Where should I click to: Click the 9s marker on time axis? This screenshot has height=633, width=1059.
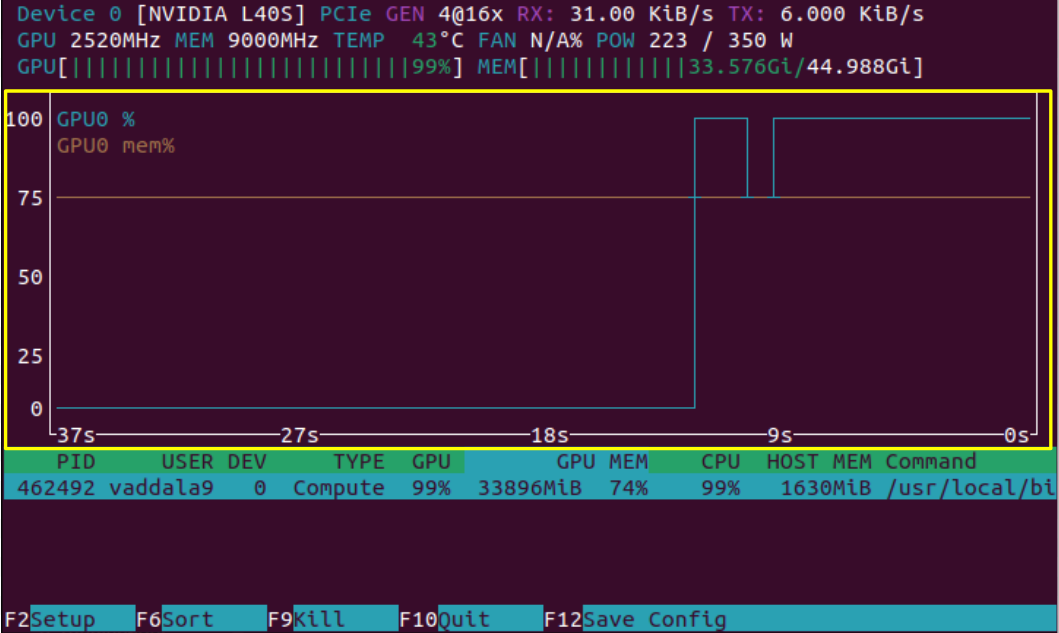coord(779,436)
